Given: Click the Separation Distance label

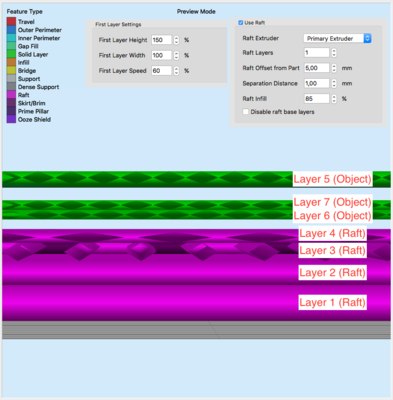Looking at the screenshot, I should 270,83.
